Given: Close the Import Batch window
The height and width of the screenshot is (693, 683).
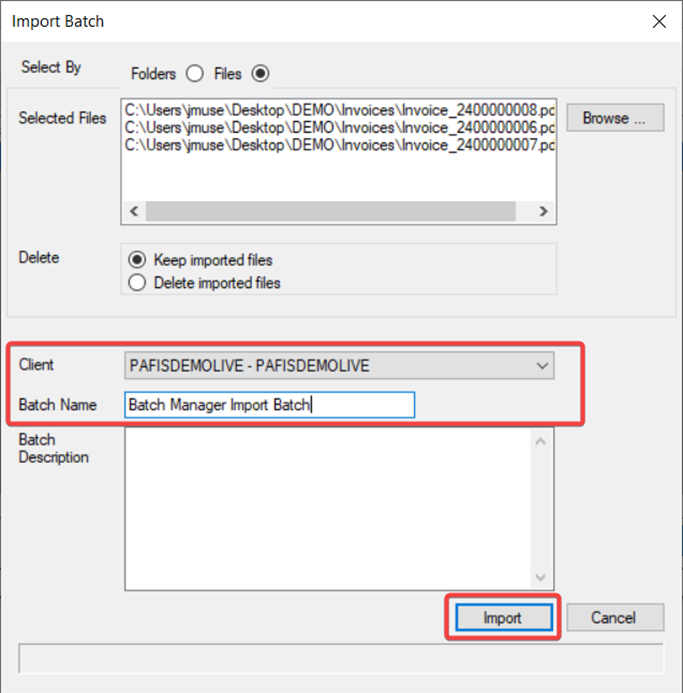Looking at the screenshot, I should coord(657,21).
